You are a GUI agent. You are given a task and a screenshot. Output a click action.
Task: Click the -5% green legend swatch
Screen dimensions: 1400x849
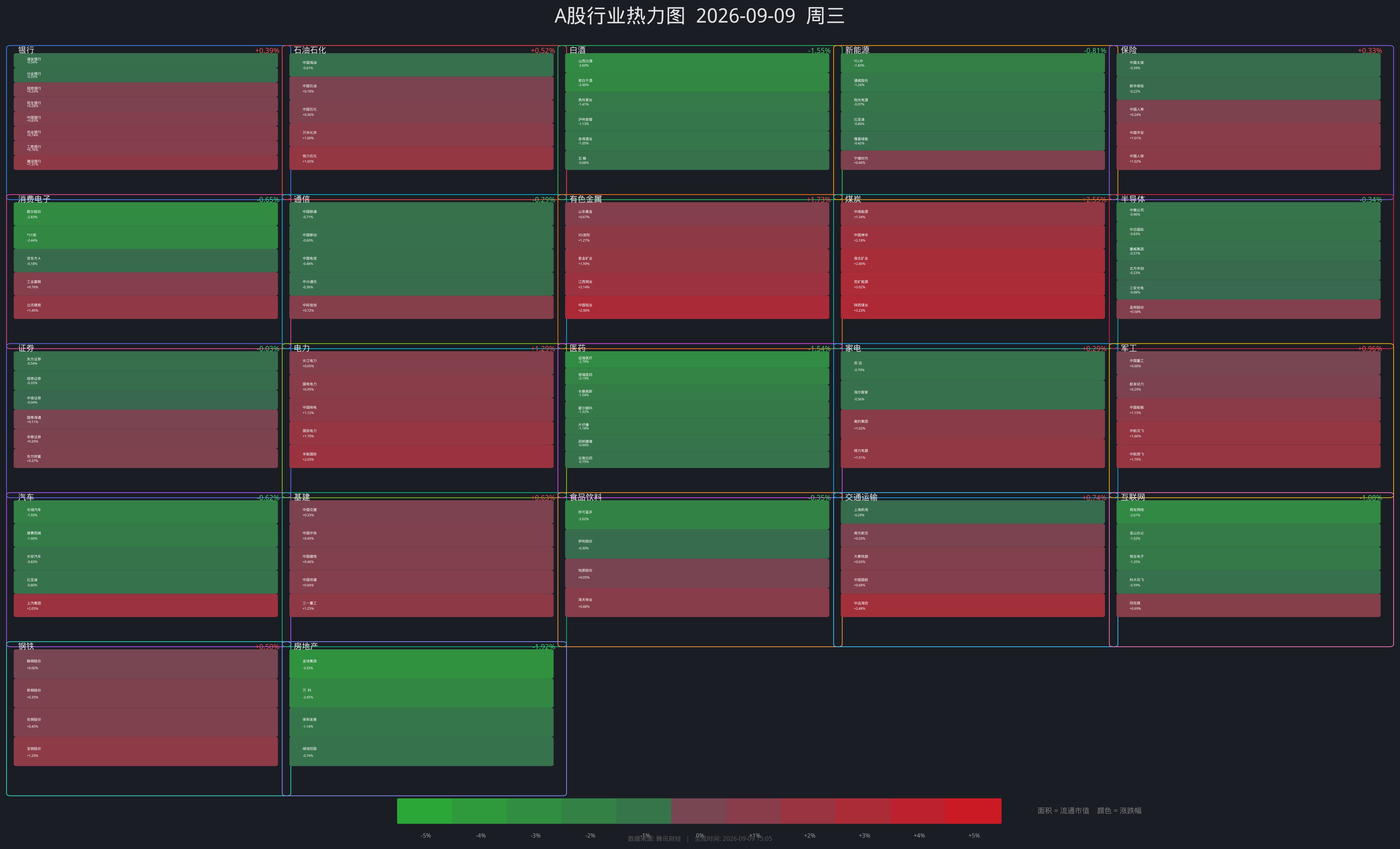tap(425, 811)
